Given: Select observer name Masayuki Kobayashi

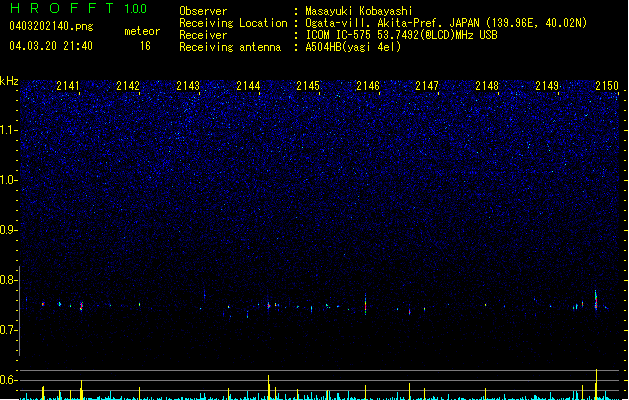Looking at the screenshot, I should point(359,11).
